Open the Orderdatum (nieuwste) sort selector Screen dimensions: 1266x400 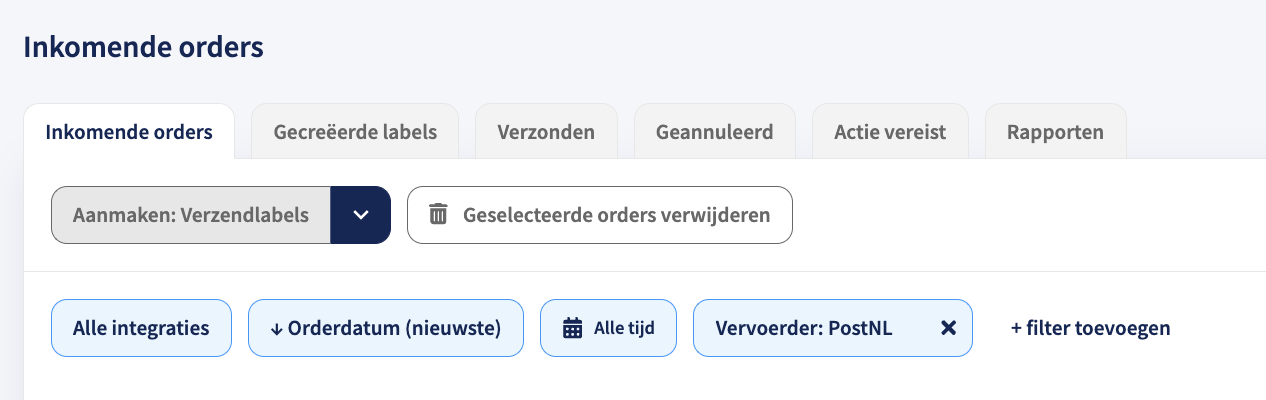386,328
